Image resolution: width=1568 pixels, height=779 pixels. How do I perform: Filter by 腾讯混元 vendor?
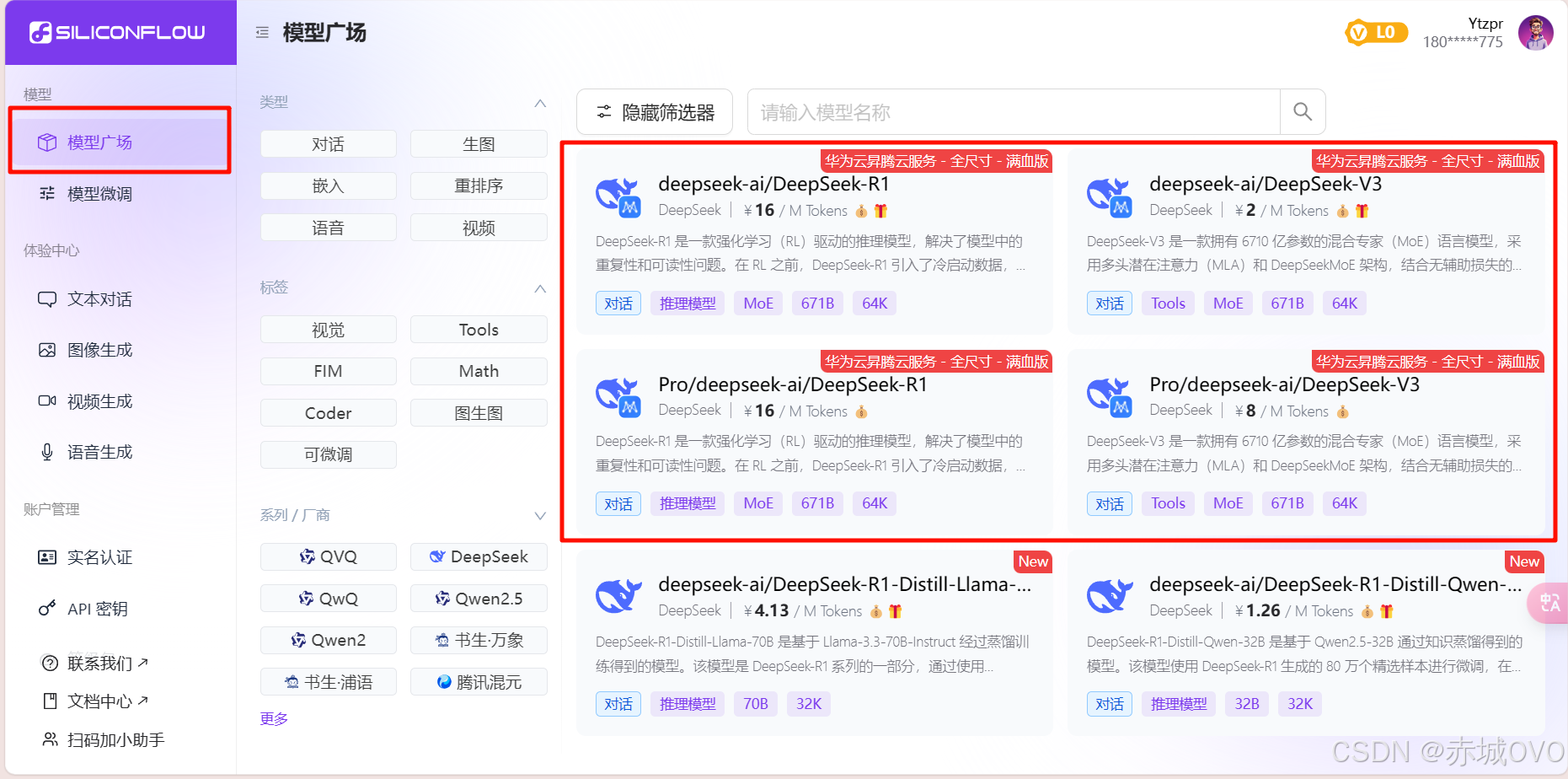click(479, 682)
